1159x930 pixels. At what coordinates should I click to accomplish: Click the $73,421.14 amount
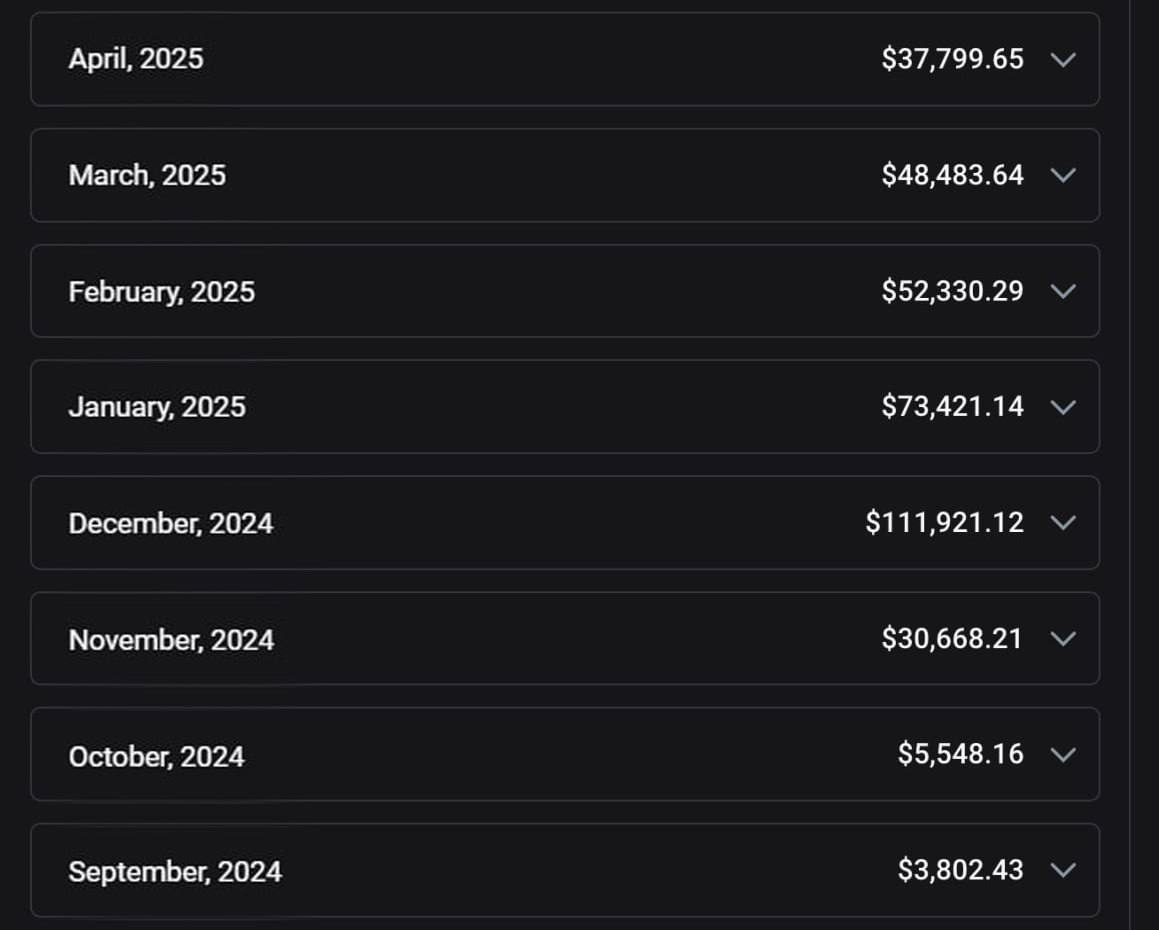point(953,407)
